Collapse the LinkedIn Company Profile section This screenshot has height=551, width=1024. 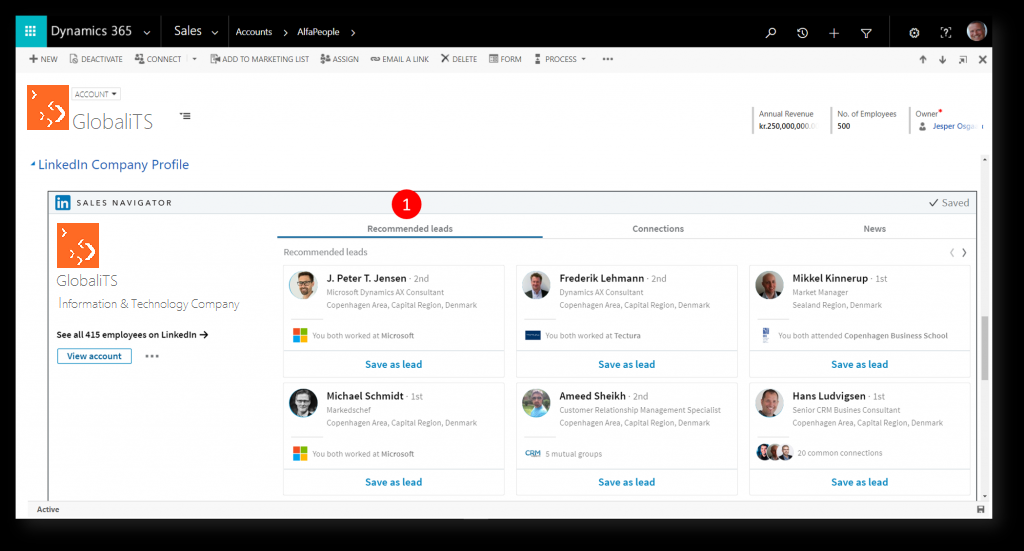click(x=32, y=165)
